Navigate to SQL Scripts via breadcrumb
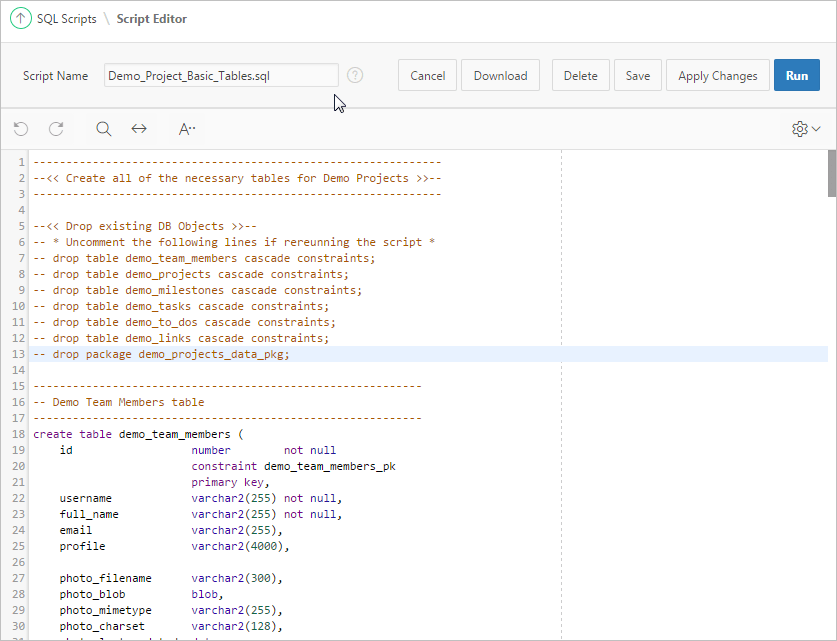Viewport: 837px width, 641px height. coord(70,18)
